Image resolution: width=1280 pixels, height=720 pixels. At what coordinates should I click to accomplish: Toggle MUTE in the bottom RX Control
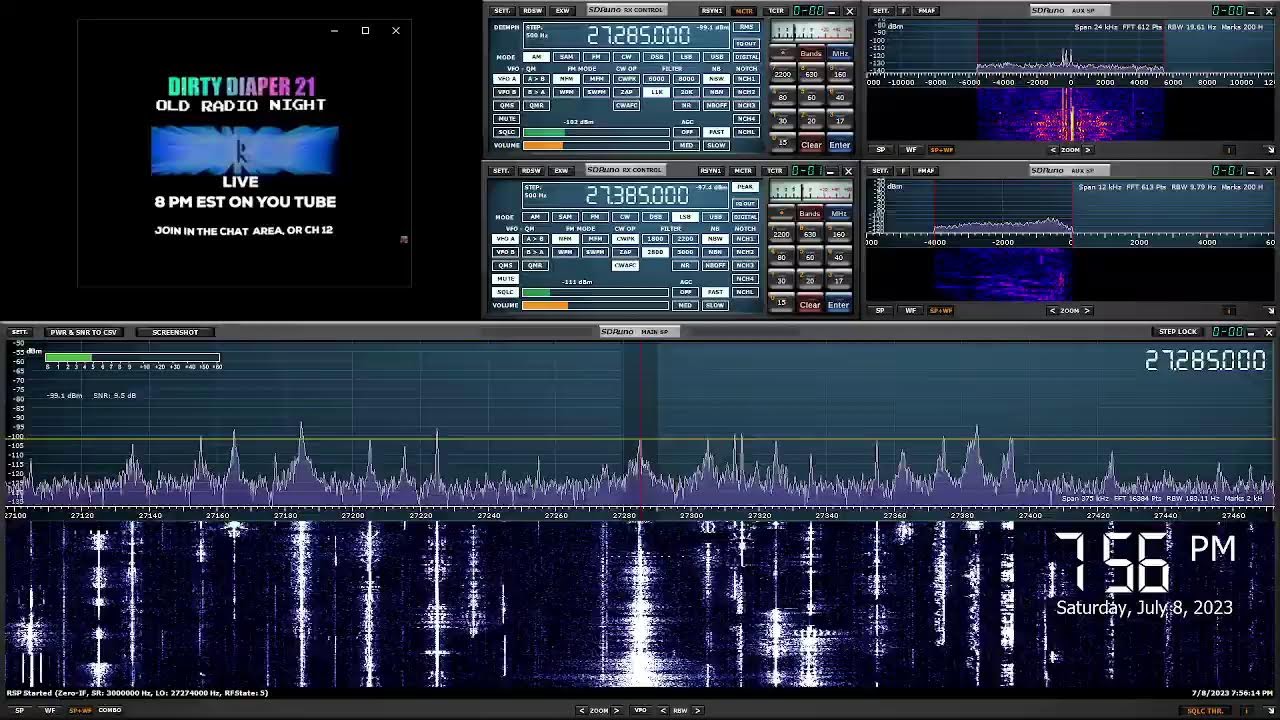click(505, 278)
